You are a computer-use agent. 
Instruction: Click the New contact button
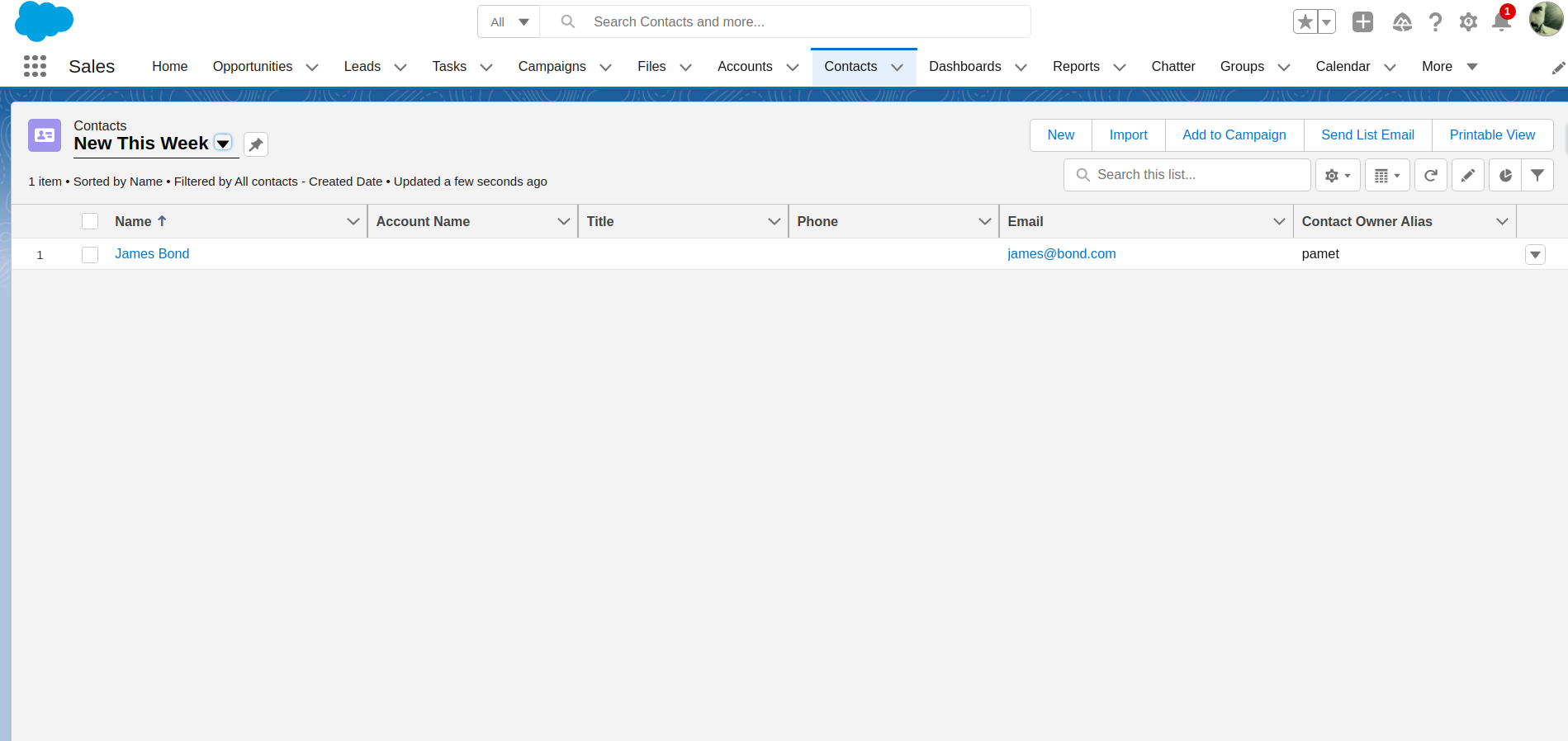click(1061, 135)
